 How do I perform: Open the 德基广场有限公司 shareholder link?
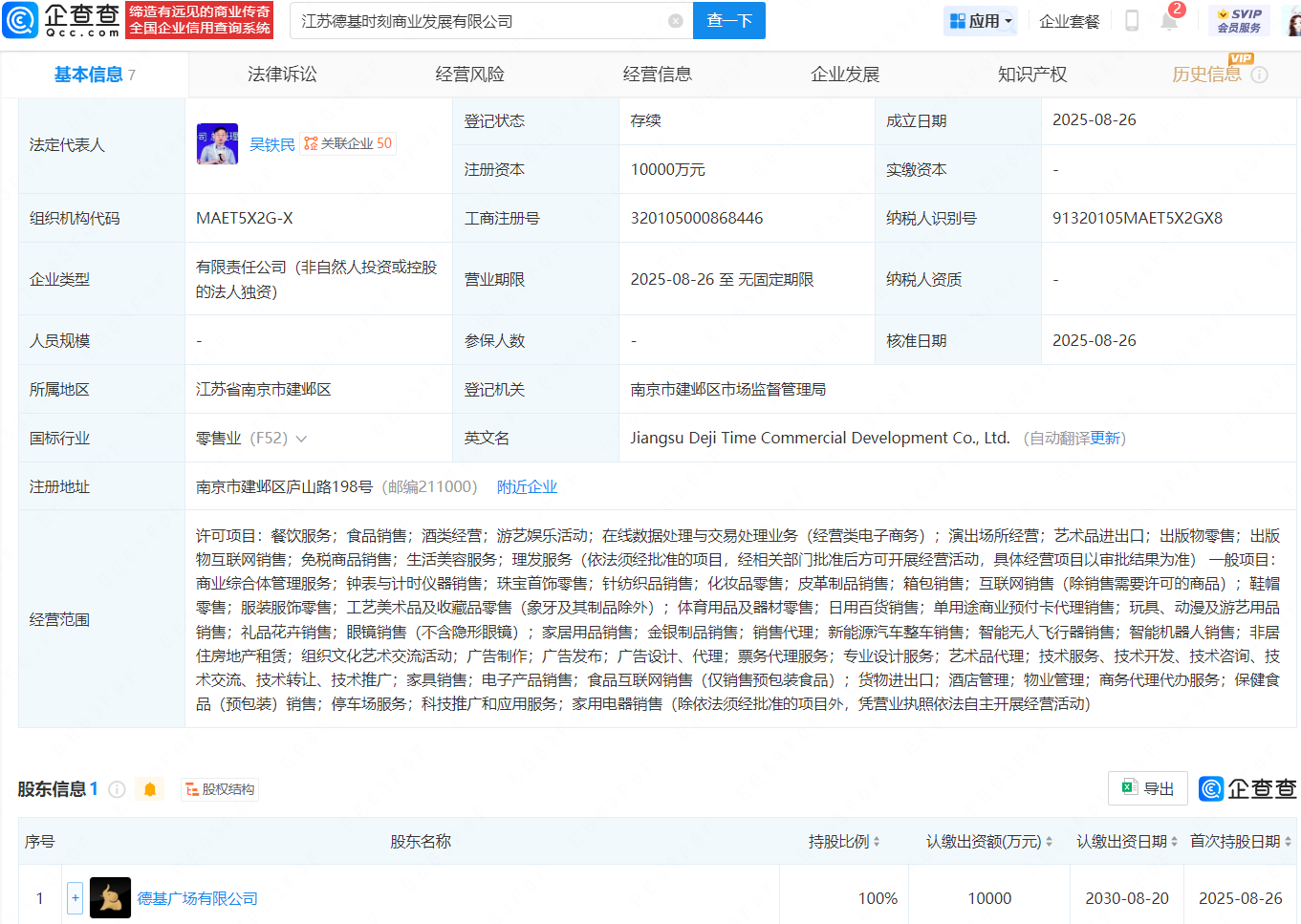click(x=198, y=899)
